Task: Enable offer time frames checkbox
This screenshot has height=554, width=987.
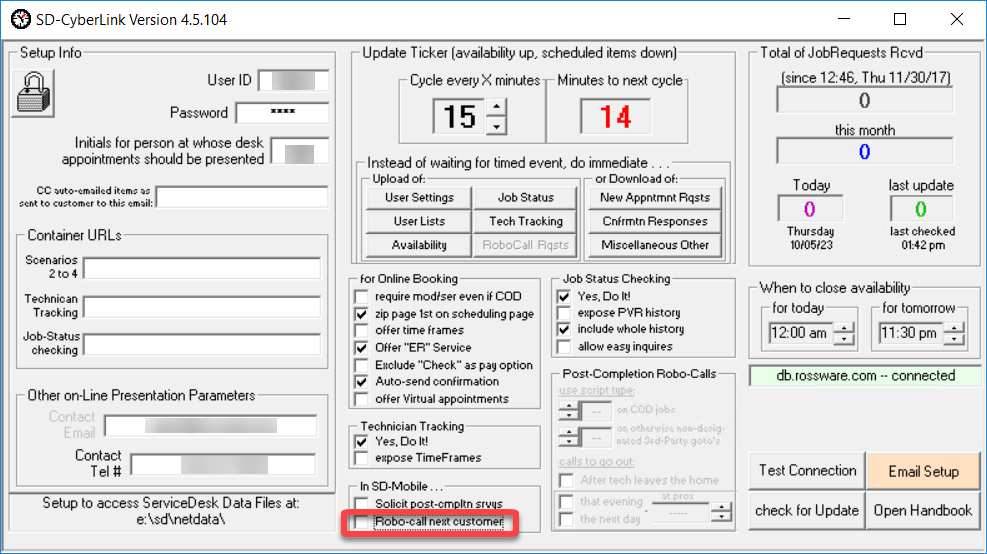Action: click(361, 331)
